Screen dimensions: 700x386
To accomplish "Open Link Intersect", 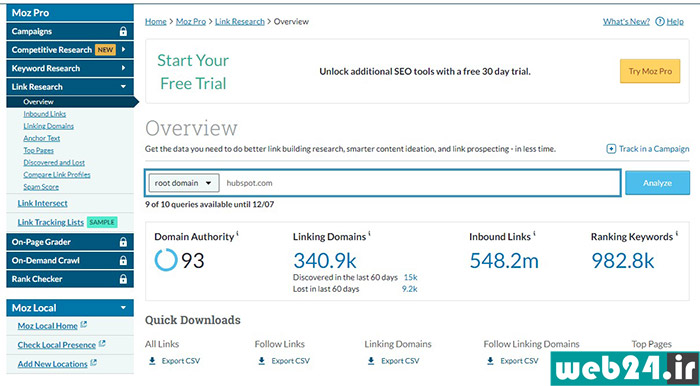I will click(x=42, y=203).
